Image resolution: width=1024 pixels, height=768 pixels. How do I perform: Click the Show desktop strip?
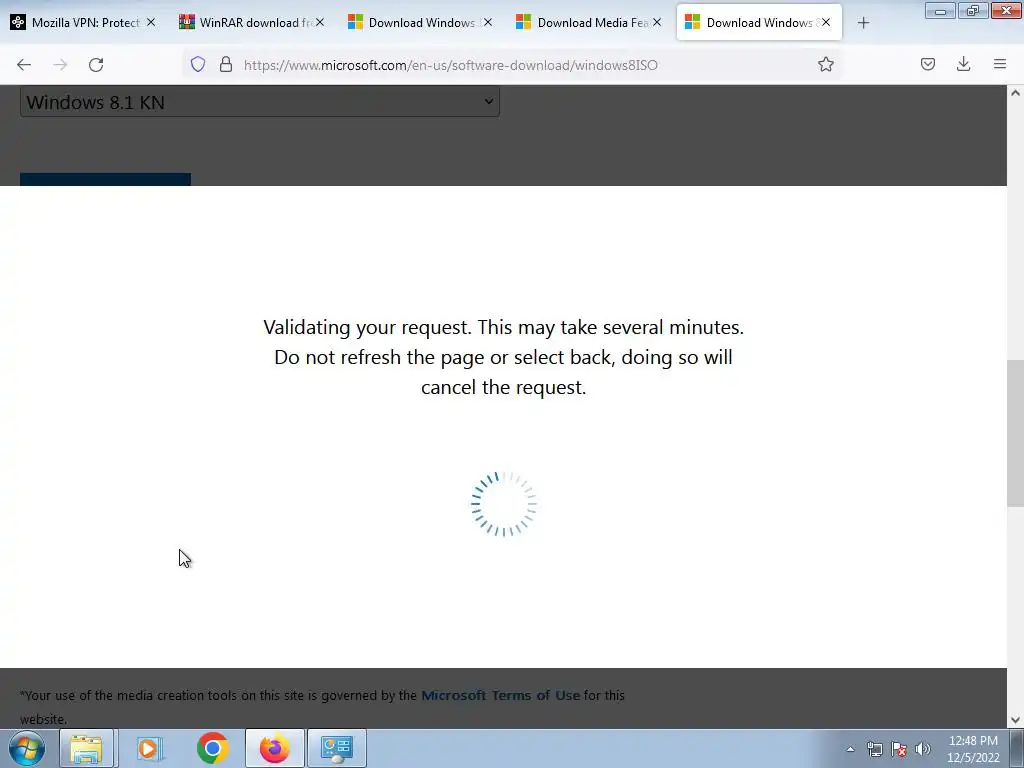tap(1017, 748)
